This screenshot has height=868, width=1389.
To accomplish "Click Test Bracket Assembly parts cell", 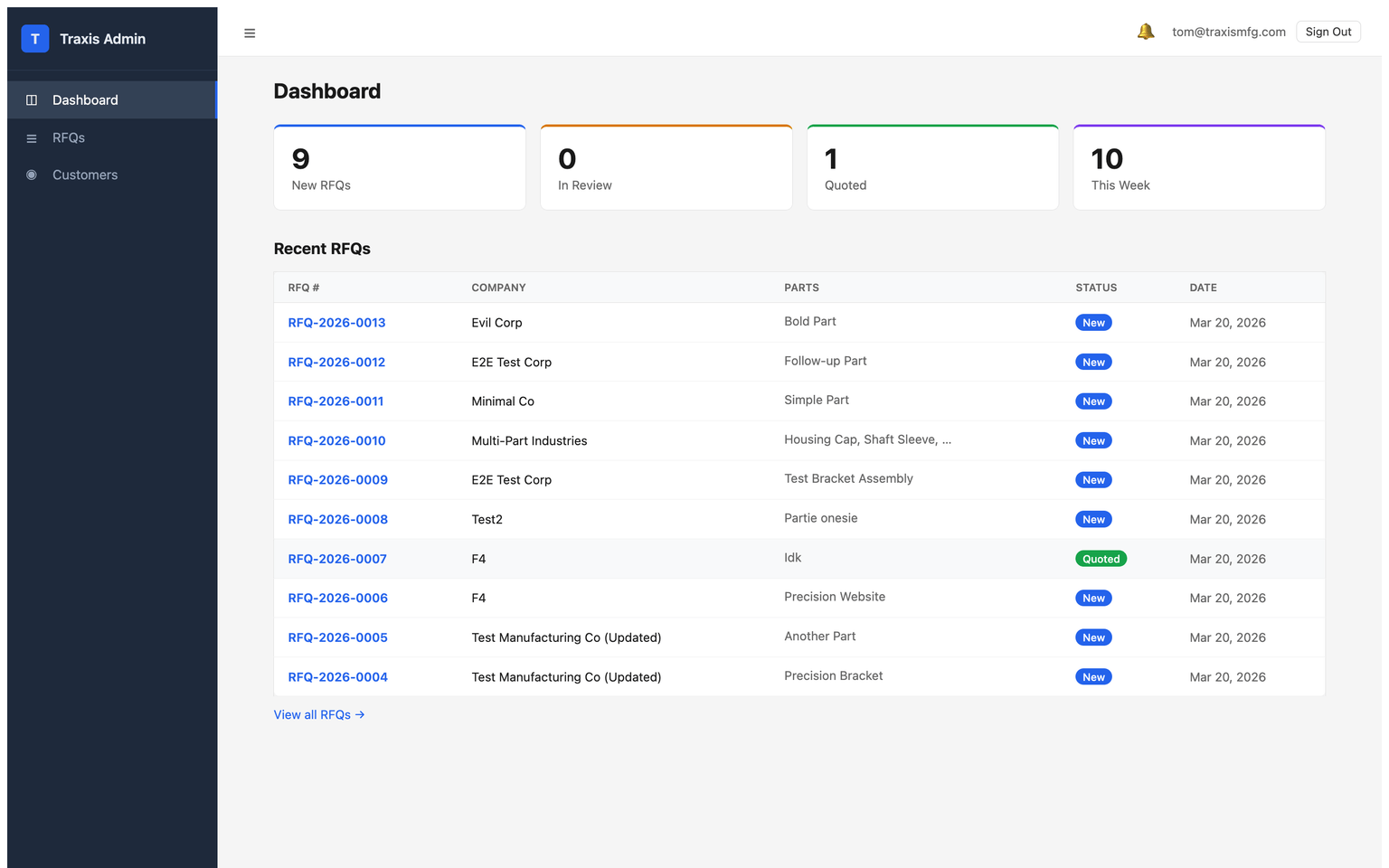I will click(848, 479).
